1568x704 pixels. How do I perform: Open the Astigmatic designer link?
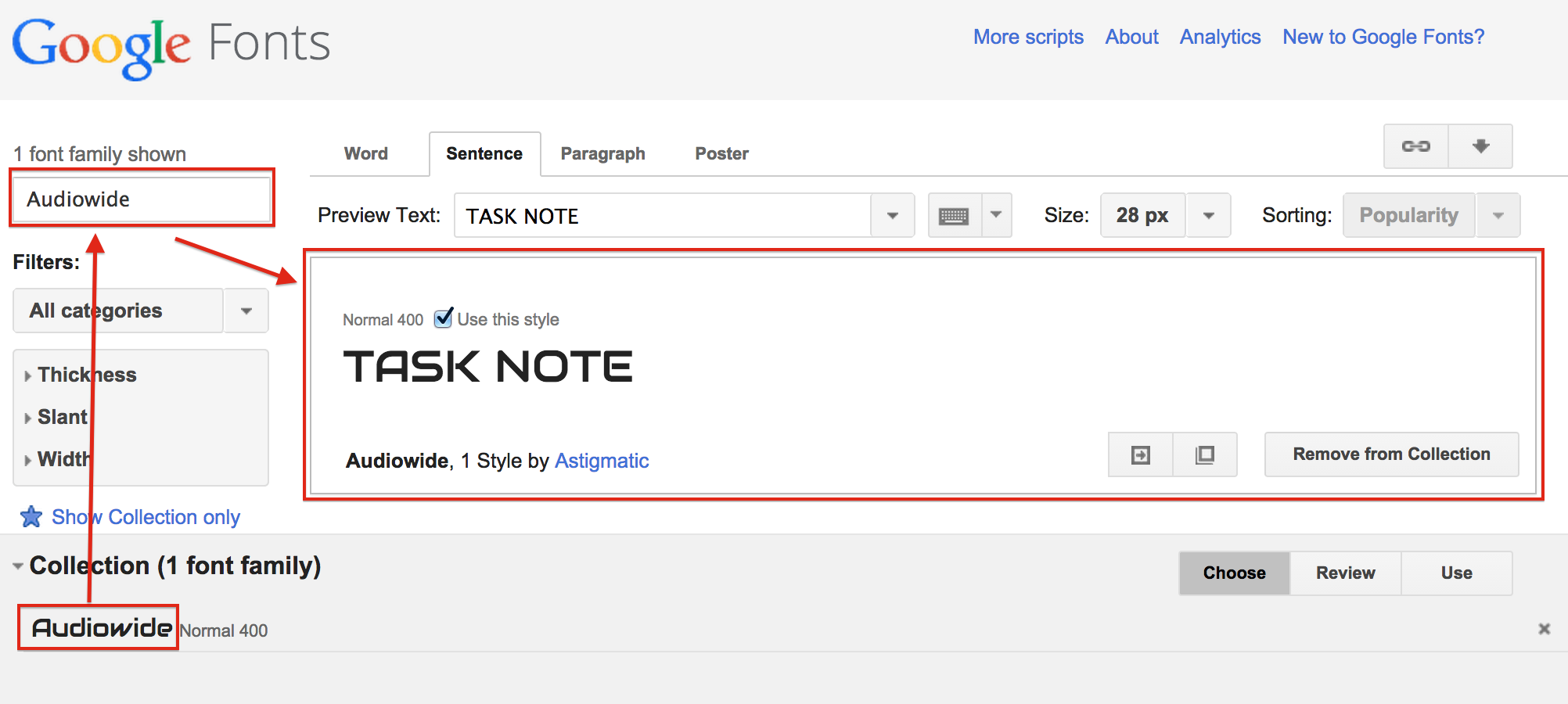(x=602, y=461)
